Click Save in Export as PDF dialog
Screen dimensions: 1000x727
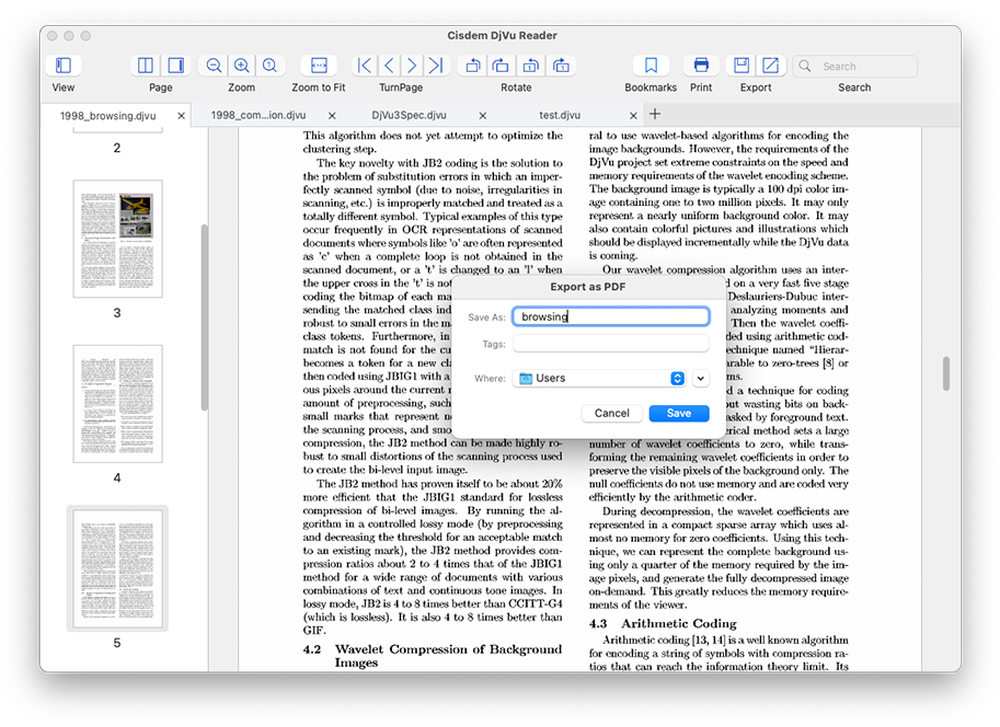(679, 413)
